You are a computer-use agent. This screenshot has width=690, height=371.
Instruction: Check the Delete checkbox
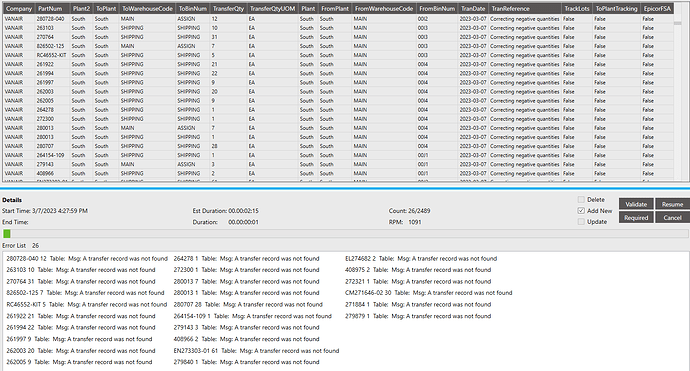coord(581,199)
